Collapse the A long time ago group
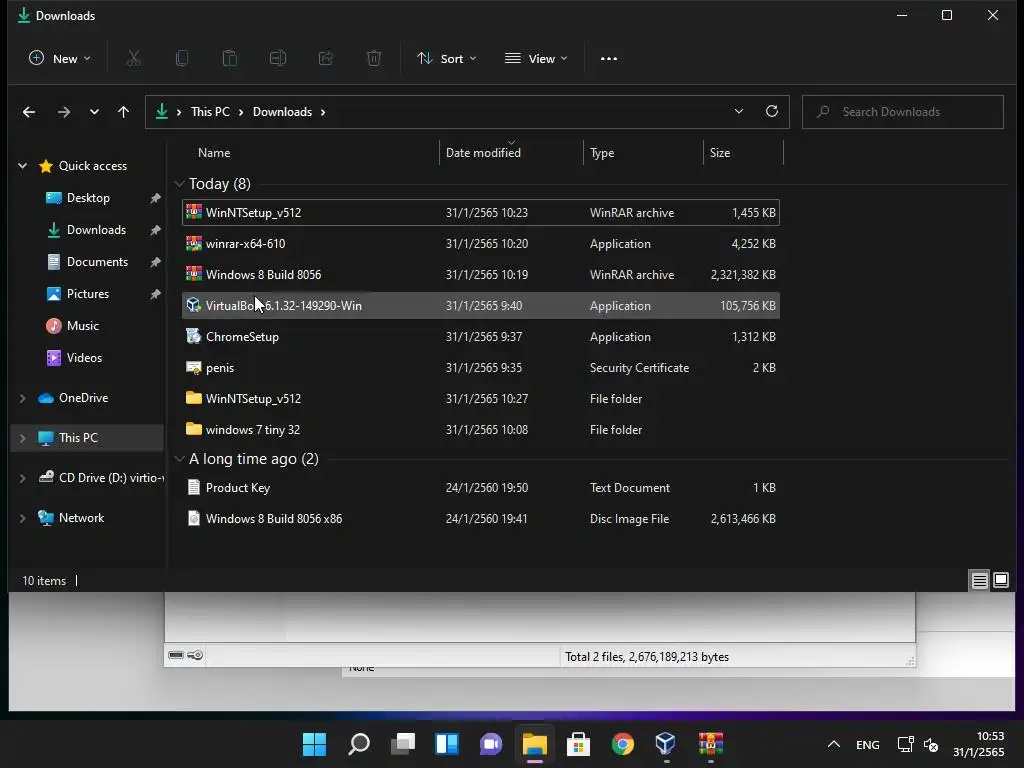 coord(180,459)
